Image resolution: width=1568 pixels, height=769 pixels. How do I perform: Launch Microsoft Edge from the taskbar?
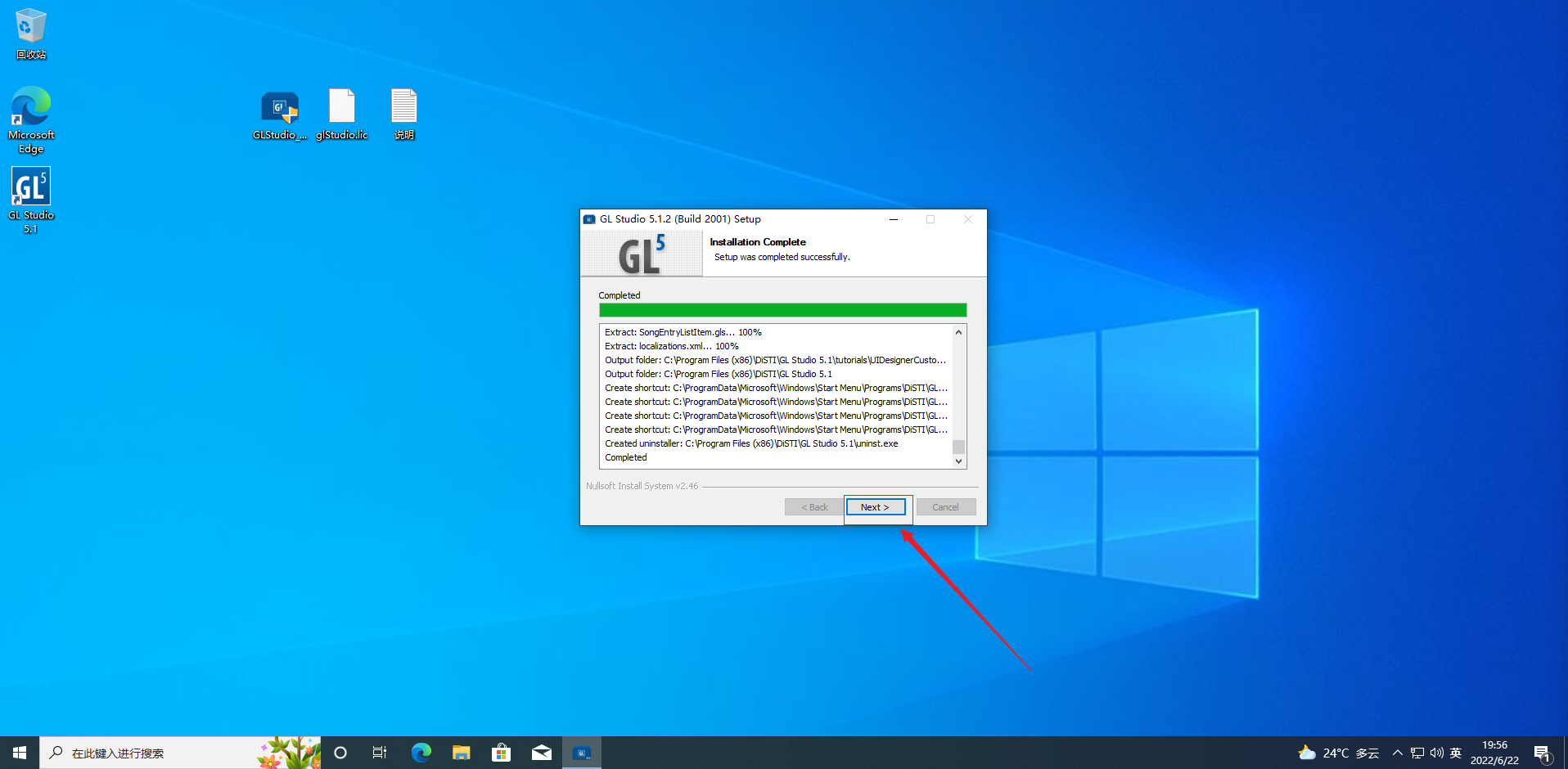(421, 753)
